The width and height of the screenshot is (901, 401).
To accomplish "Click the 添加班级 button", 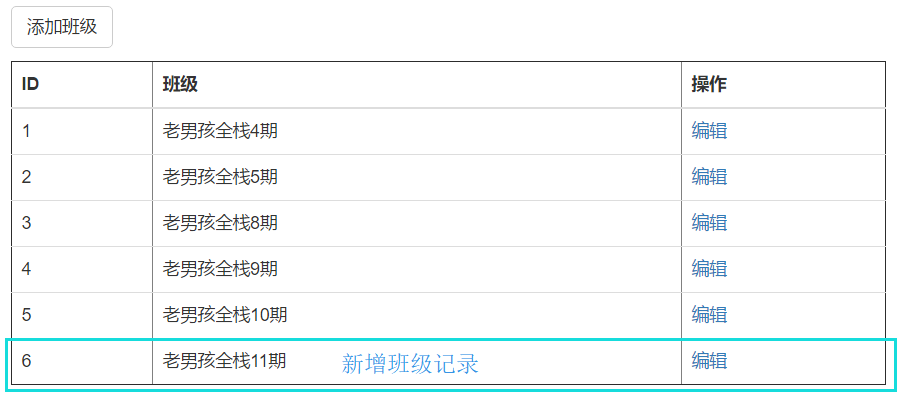I will tap(62, 27).
